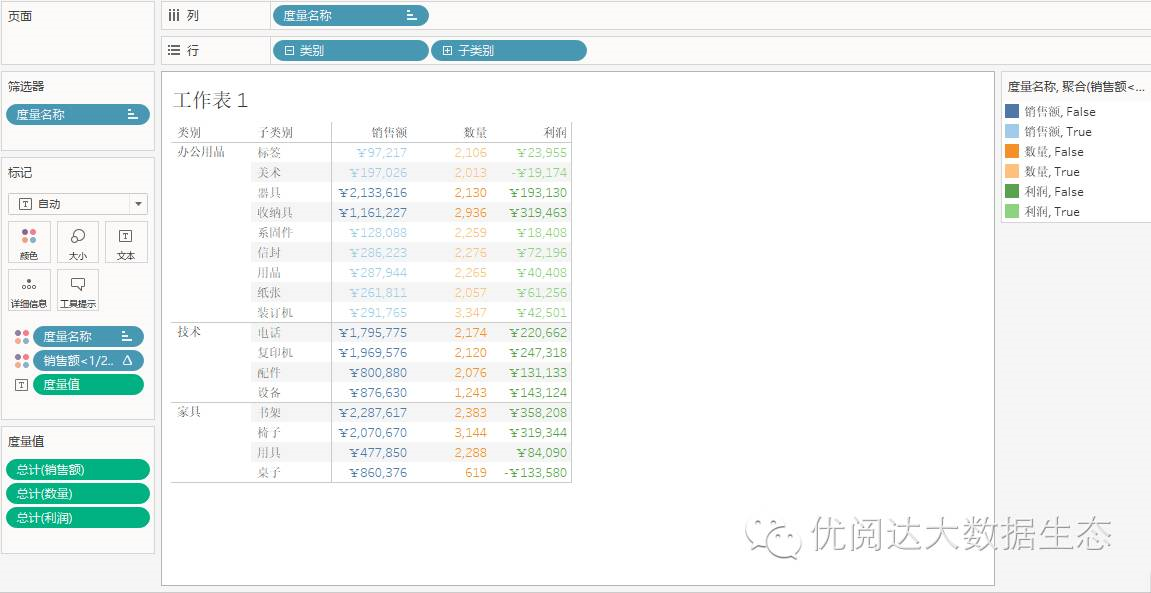
Task: Select the 复印机 subcategory label
Action: click(275, 352)
